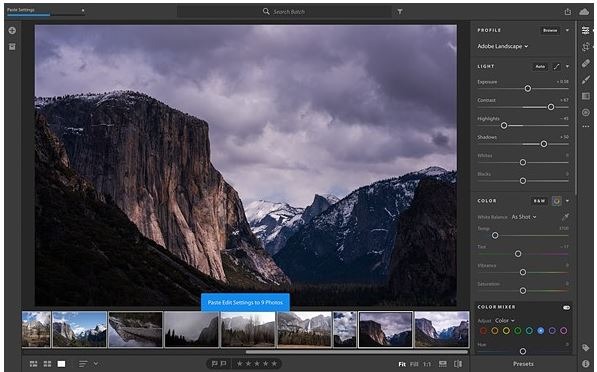Open the filter funnel in search bar
The image size is (597, 372).
coord(400,12)
